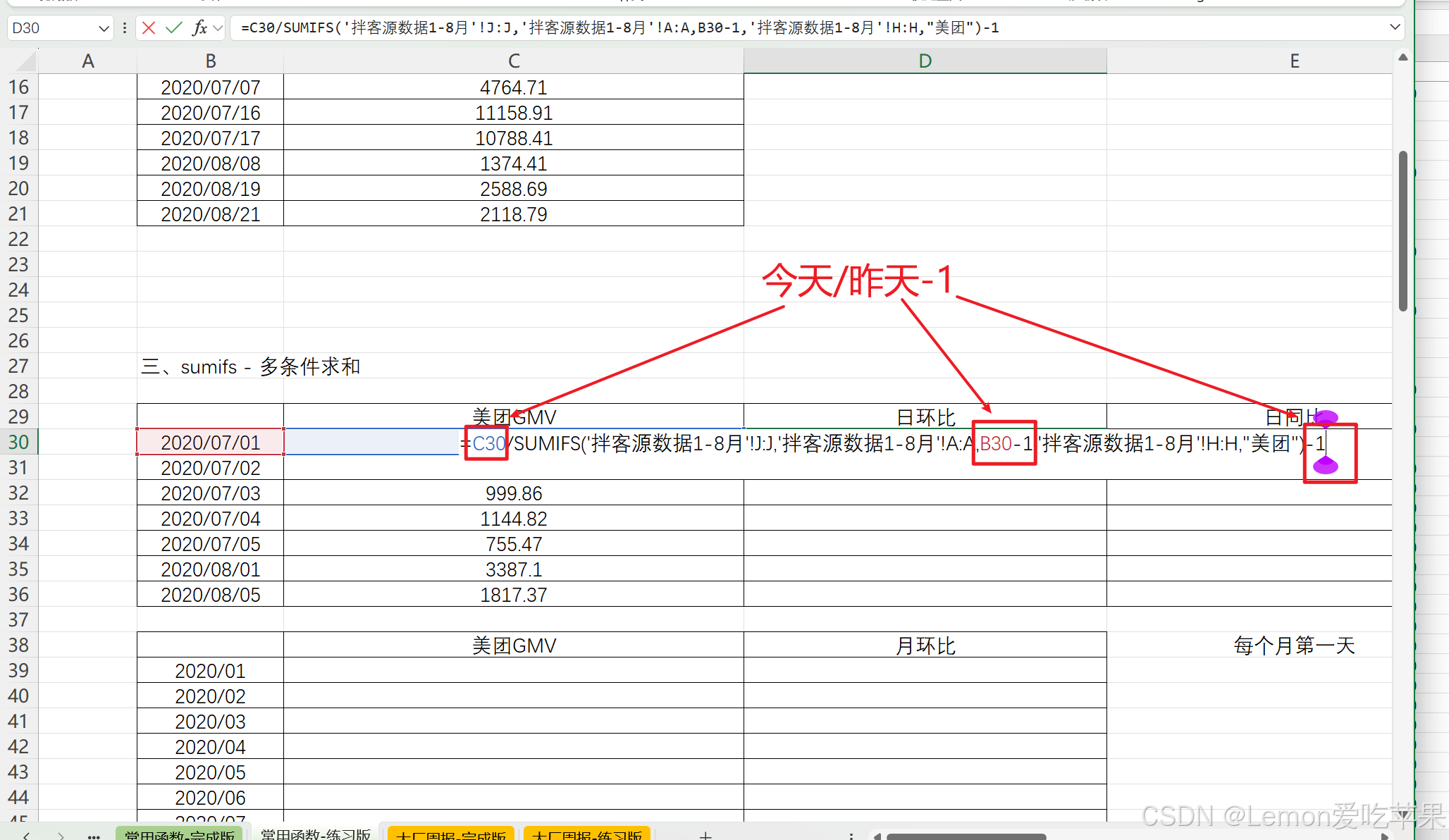Click the horizontal scrollbar right arrow
Screen dimensions: 1449x840
1385,836
